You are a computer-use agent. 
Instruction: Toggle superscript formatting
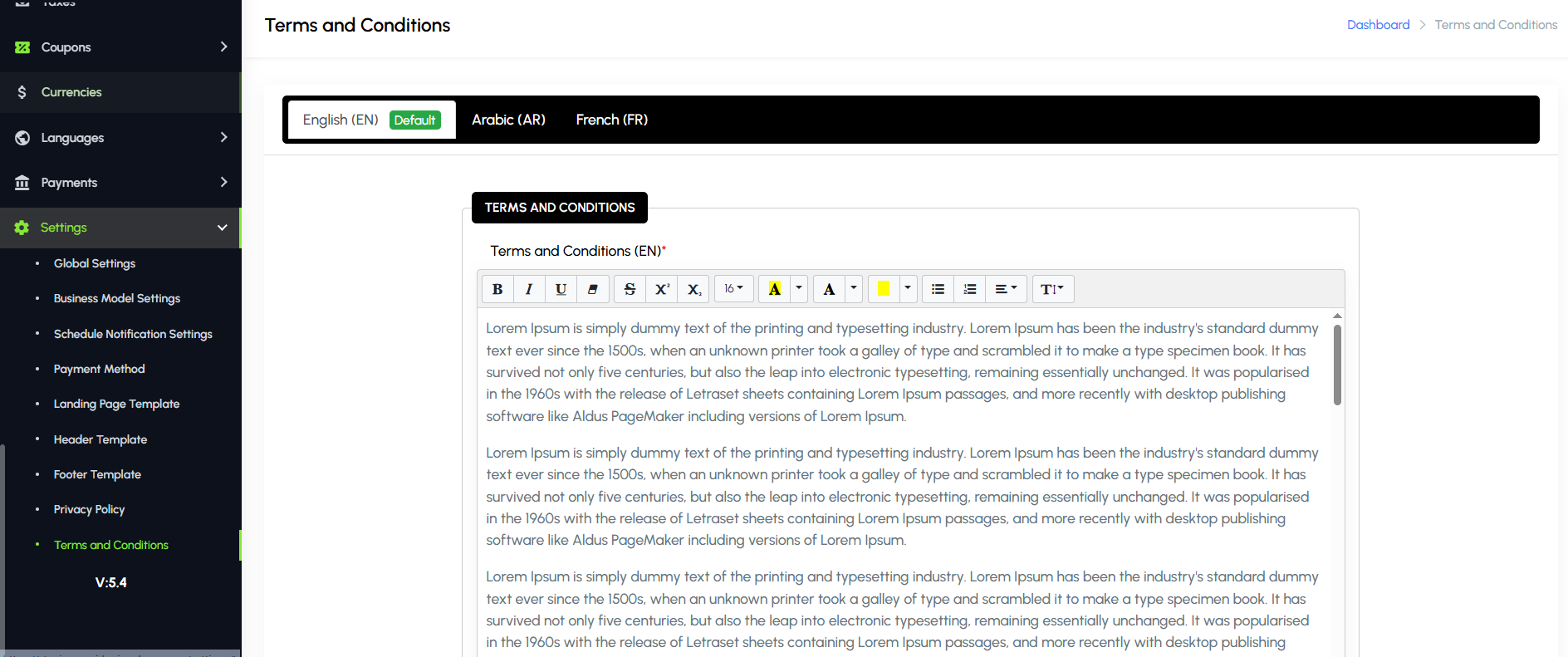click(662, 289)
